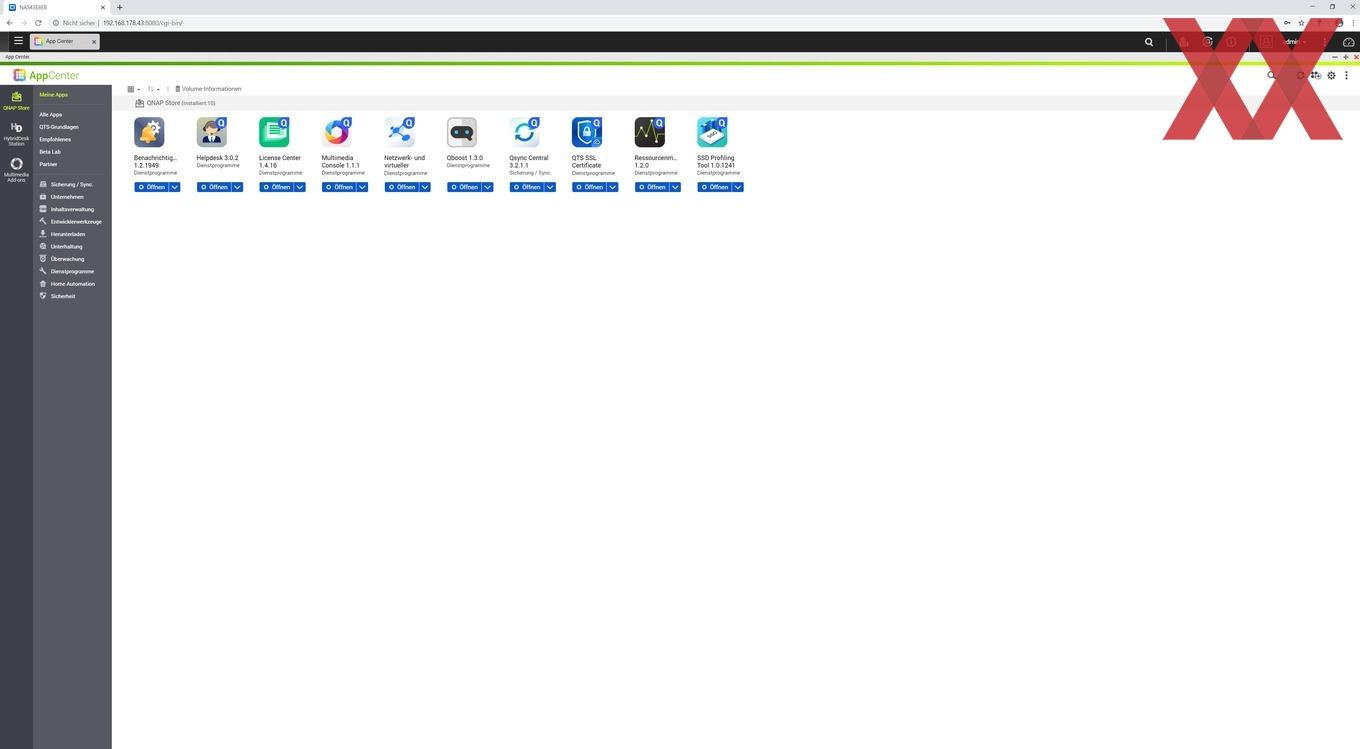Click Öffnen for Helpdesk

[214, 187]
